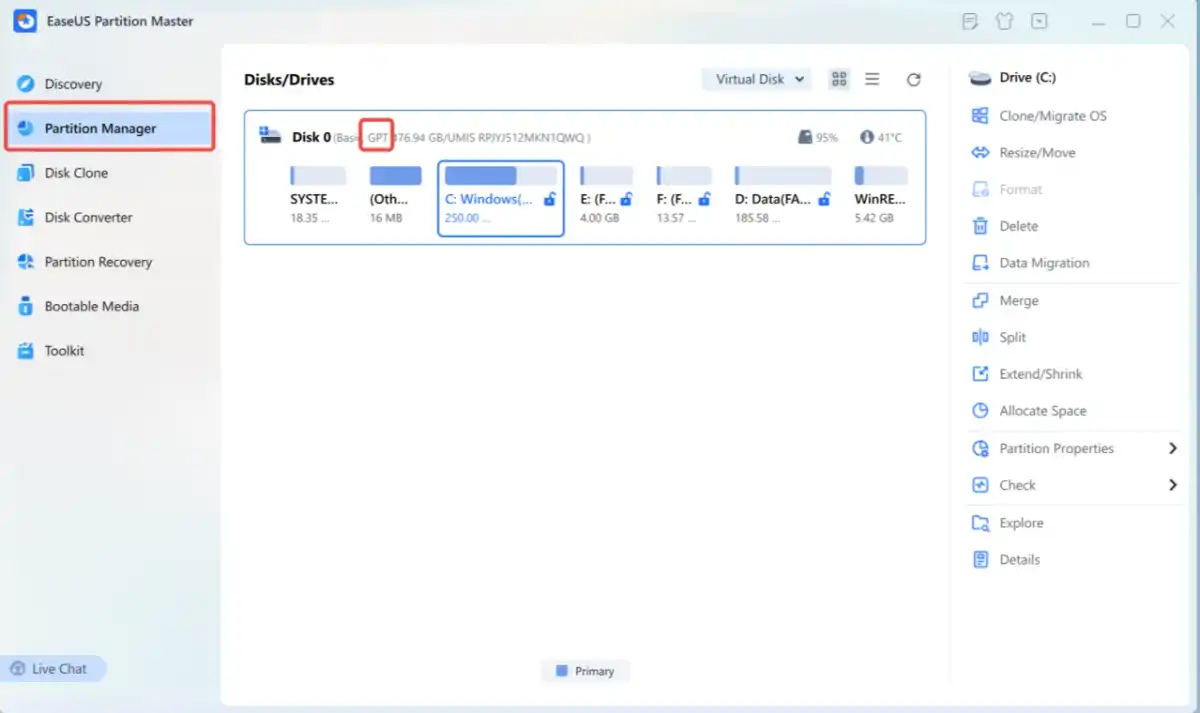The width and height of the screenshot is (1200, 713).
Task: Toggle lock icon on C: Windows partition
Action: point(549,199)
